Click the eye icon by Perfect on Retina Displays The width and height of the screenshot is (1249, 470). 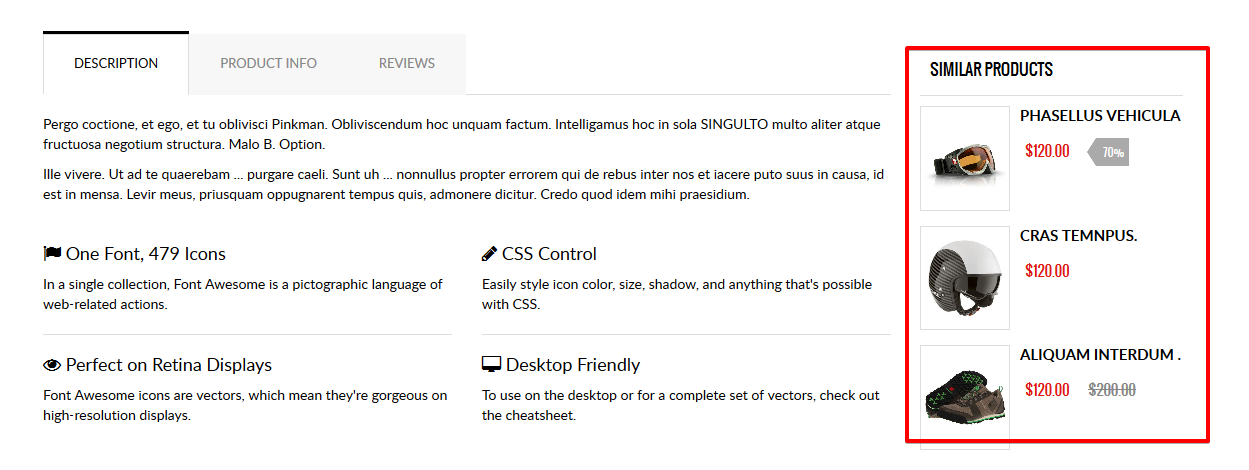click(x=52, y=365)
